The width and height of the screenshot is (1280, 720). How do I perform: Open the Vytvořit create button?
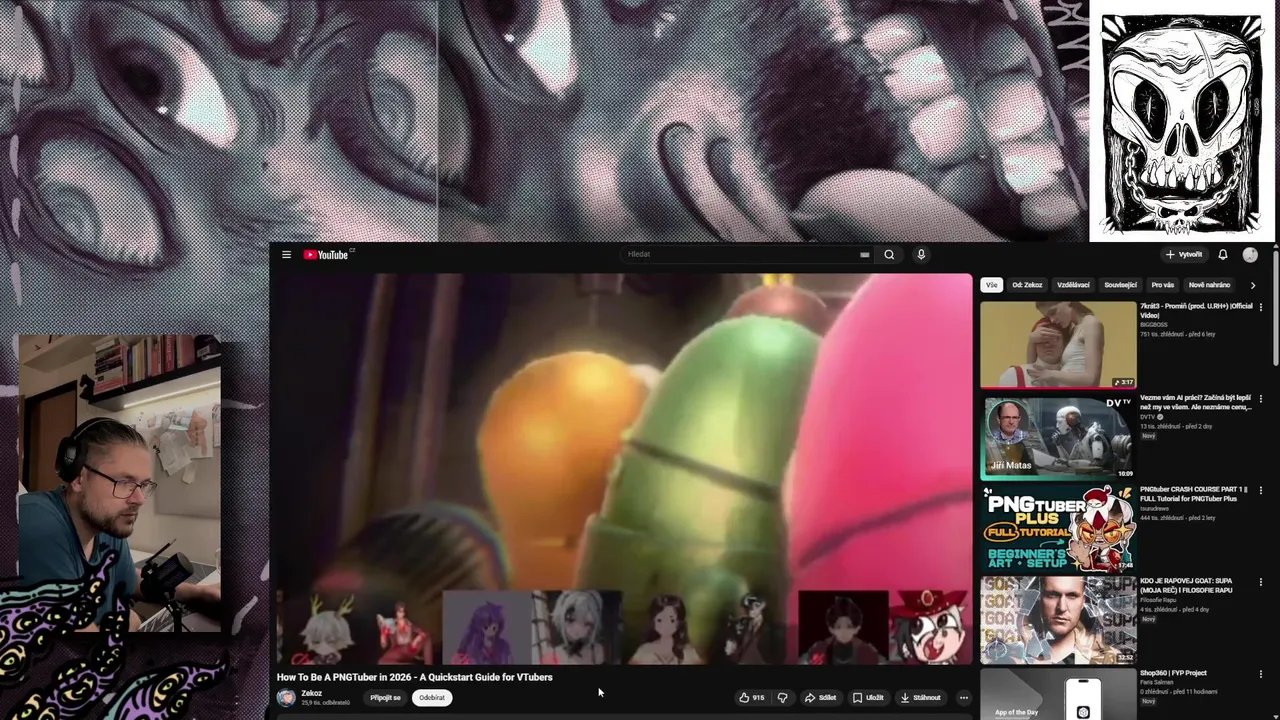tap(1184, 254)
